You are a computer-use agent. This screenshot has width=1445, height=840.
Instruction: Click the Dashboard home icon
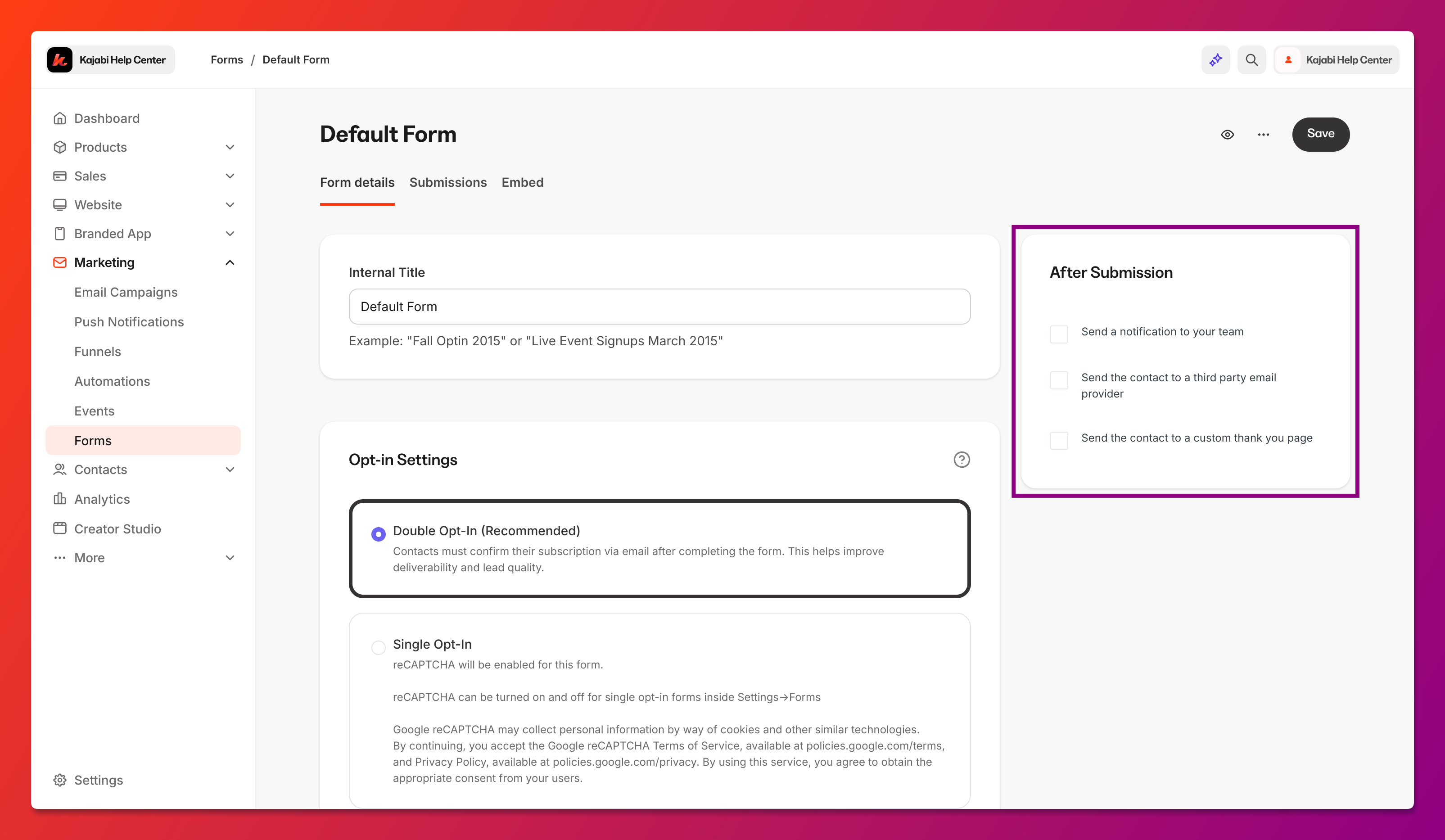59,118
